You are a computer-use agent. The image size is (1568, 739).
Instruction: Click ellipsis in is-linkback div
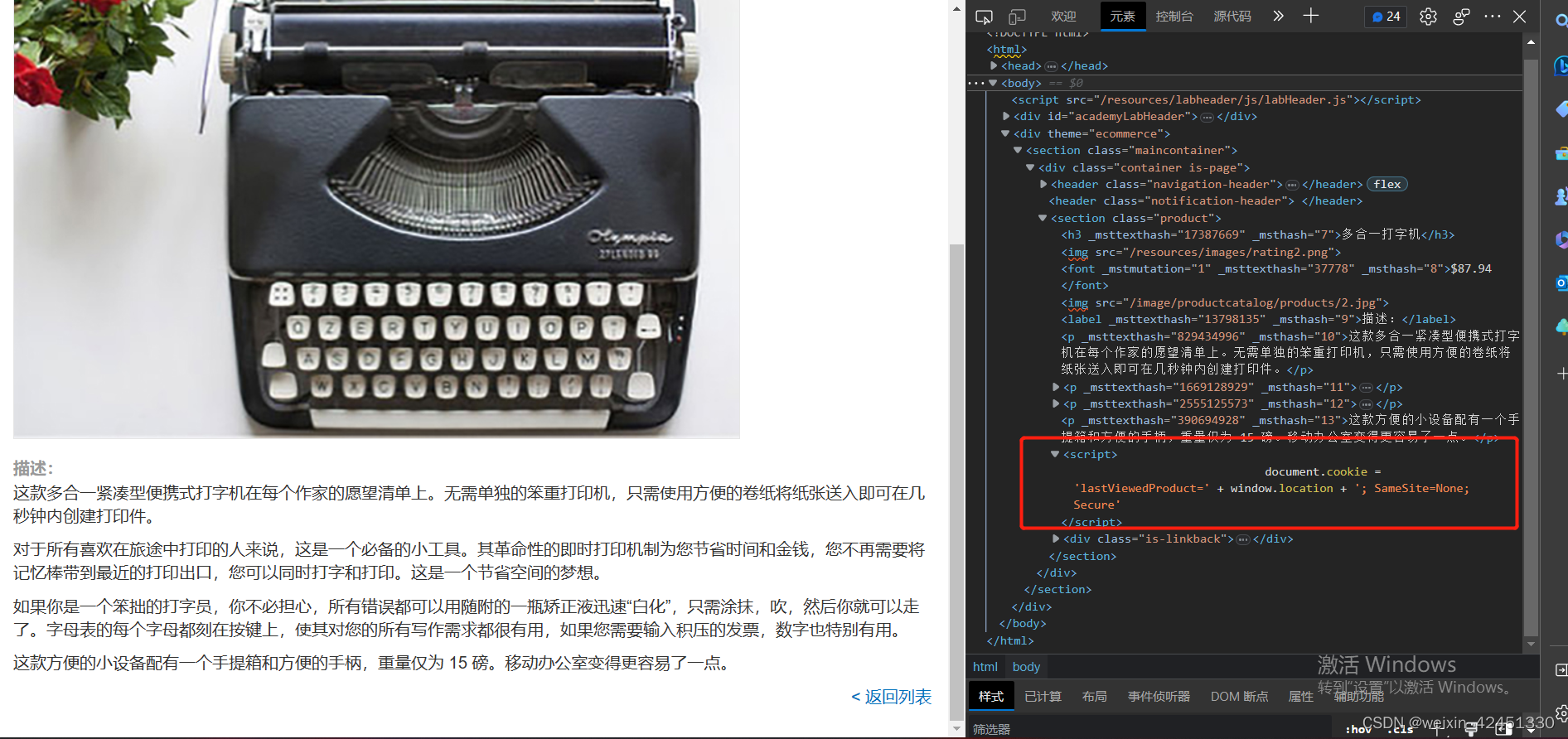click(1243, 539)
